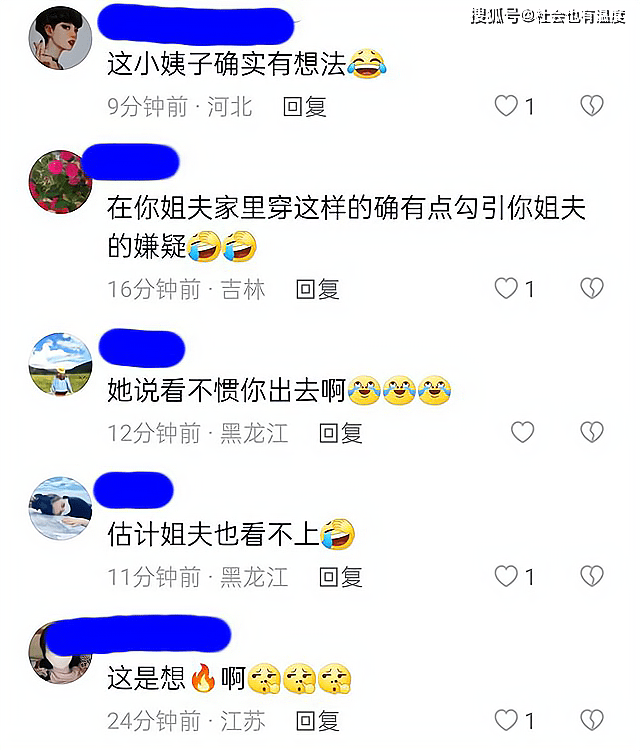This screenshot has width=640, height=753.
Task: Reply to the Jilin comment via 回复
Action: tap(317, 289)
